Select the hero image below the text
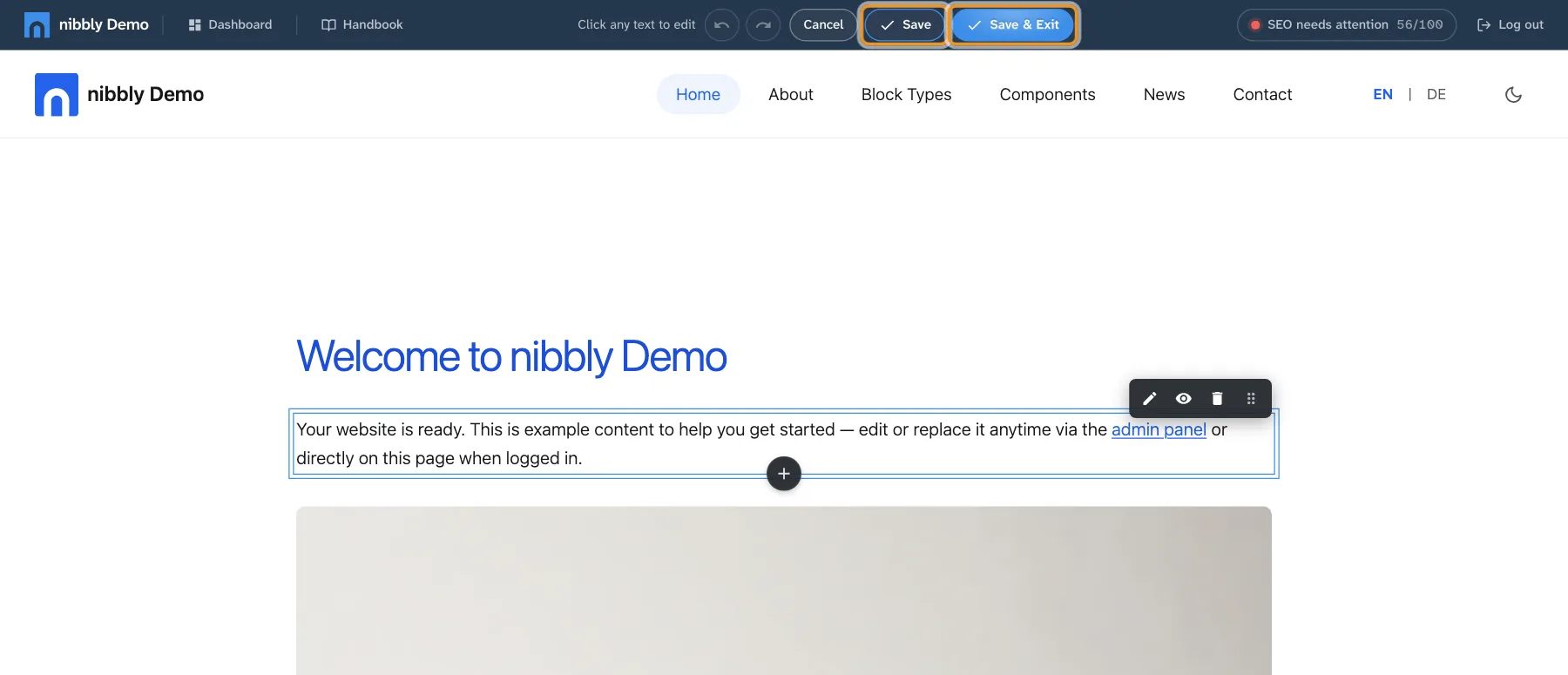The image size is (1568, 675). tap(784, 591)
